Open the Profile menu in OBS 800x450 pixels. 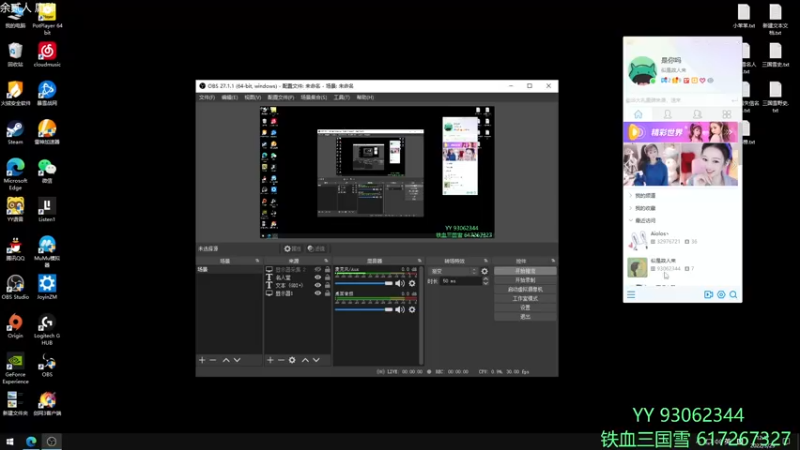click(280, 97)
